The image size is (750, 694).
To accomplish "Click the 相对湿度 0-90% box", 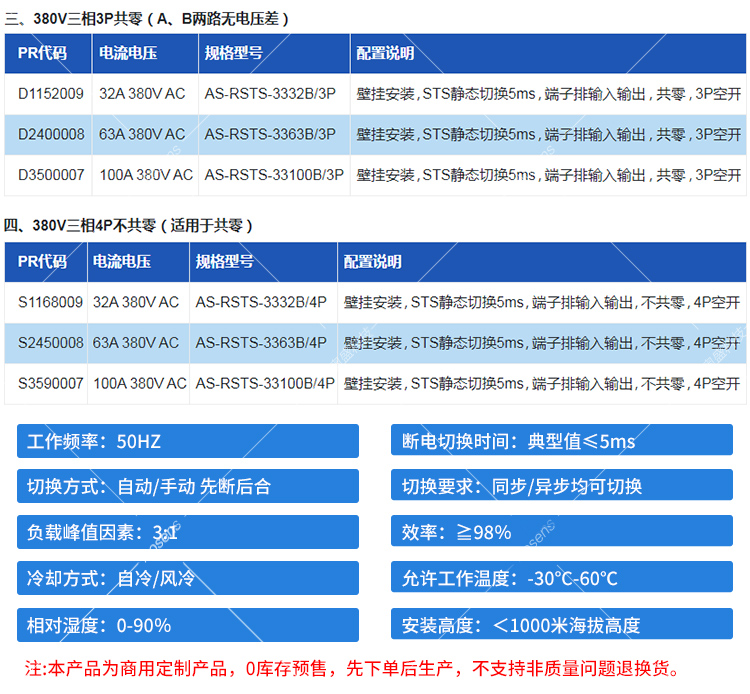I will pos(188,625).
